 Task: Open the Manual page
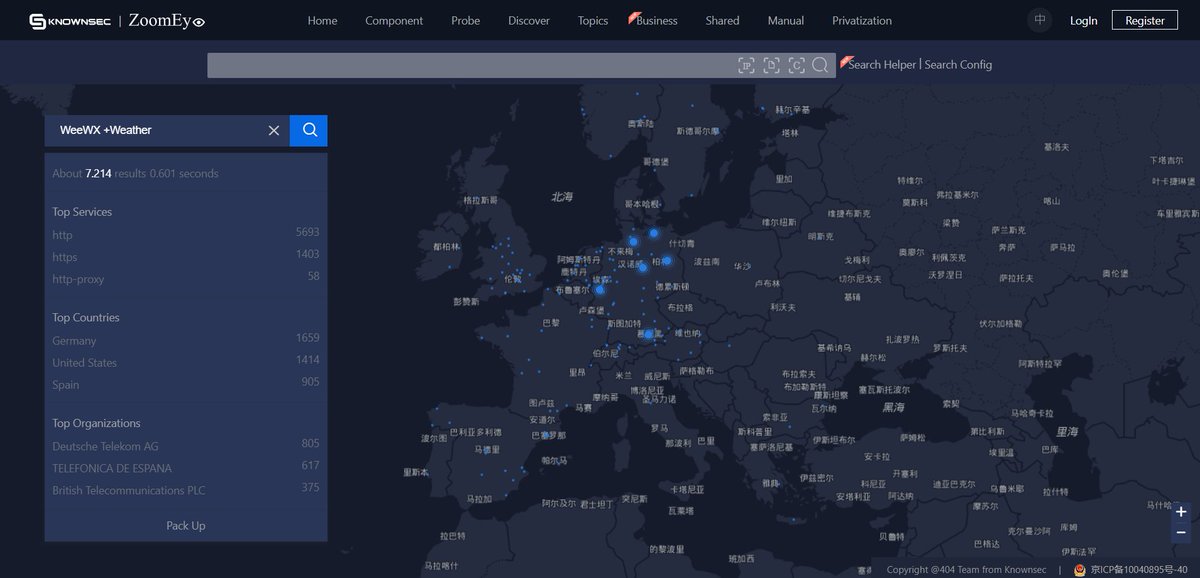click(x=786, y=20)
